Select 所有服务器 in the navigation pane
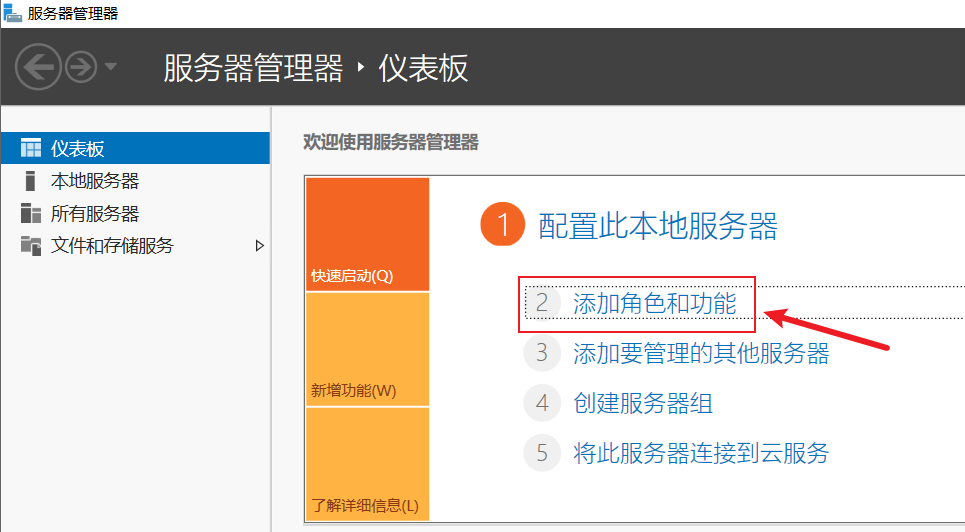 pyautogui.click(x=135, y=213)
